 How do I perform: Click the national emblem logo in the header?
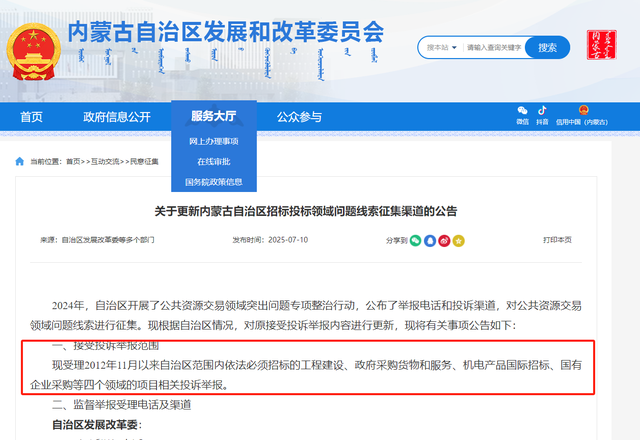coord(33,50)
